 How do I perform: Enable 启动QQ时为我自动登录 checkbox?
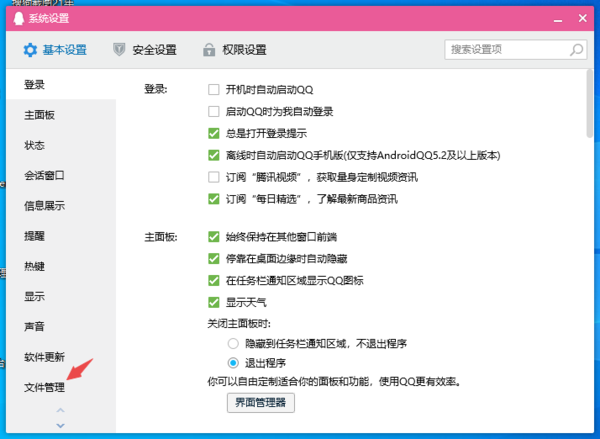click(214, 111)
